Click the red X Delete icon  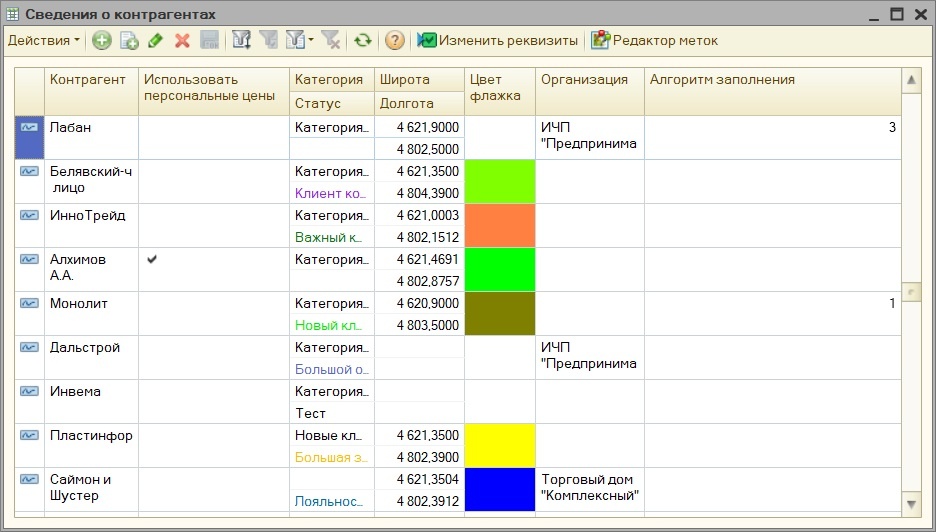pos(182,41)
